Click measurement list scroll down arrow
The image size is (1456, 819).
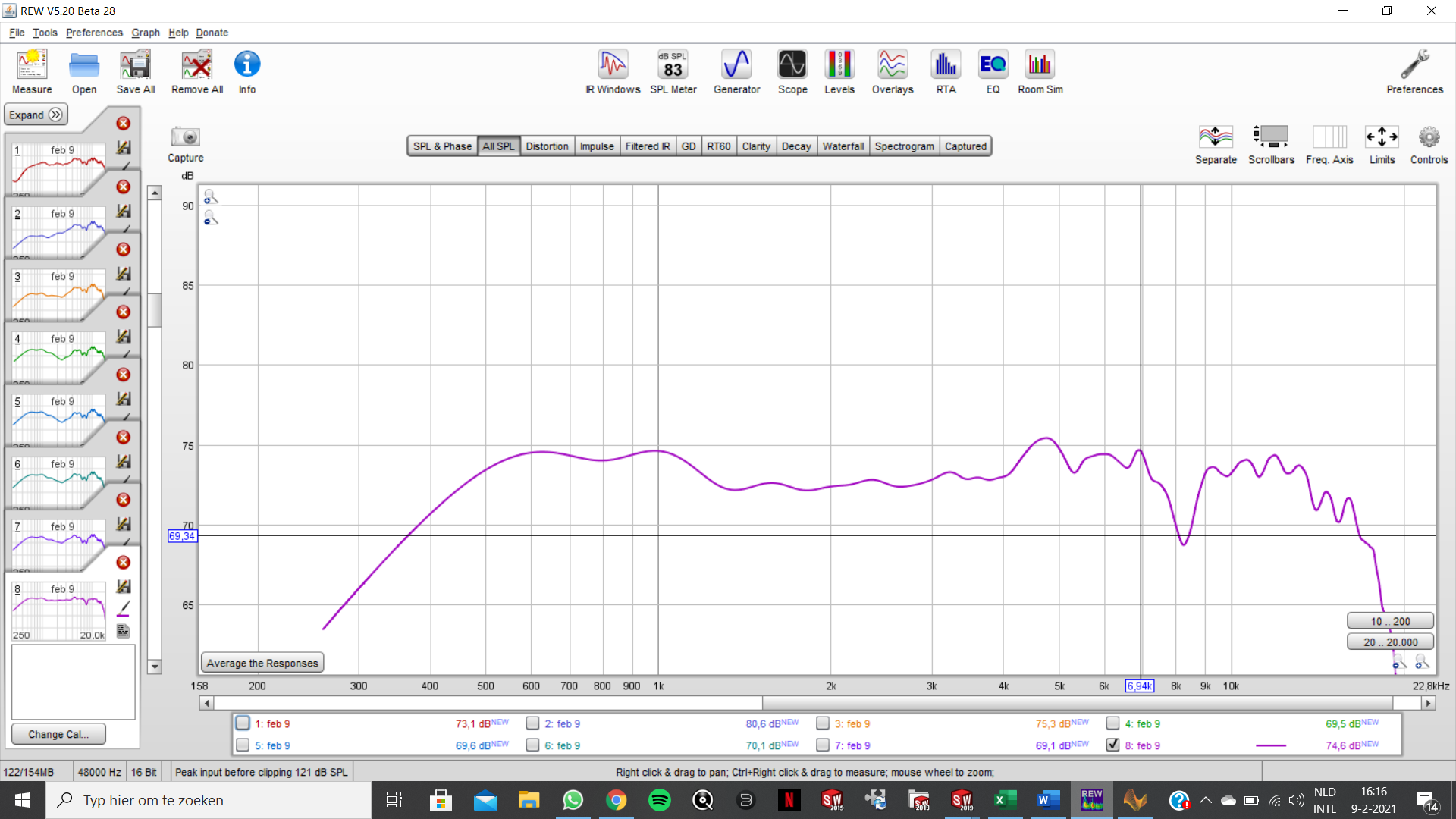pyautogui.click(x=155, y=667)
